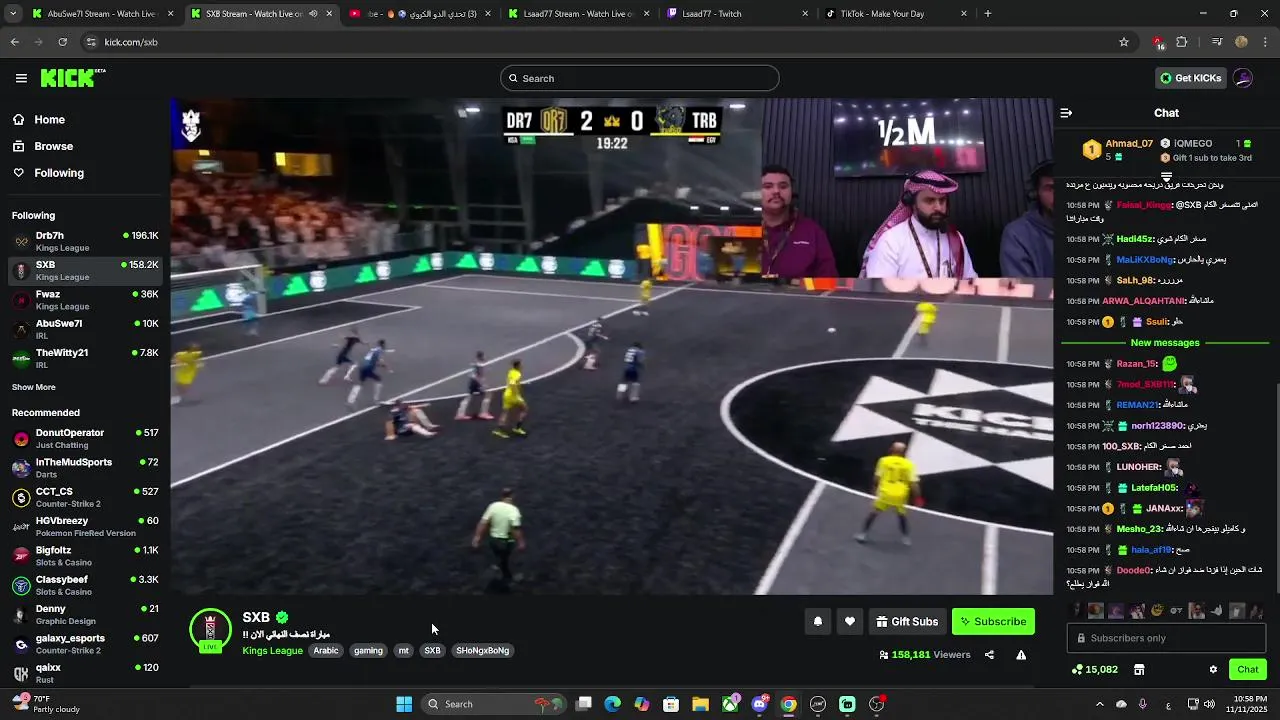1280x720 pixels.
Task: Click the Get KICKs button
Action: [x=1190, y=78]
